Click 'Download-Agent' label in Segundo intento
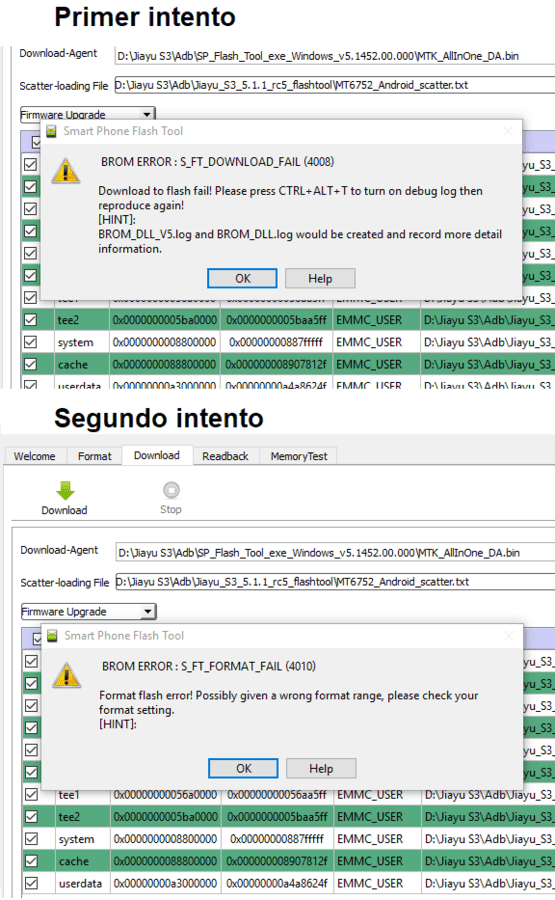This screenshot has width=555, height=900. click(x=59, y=550)
